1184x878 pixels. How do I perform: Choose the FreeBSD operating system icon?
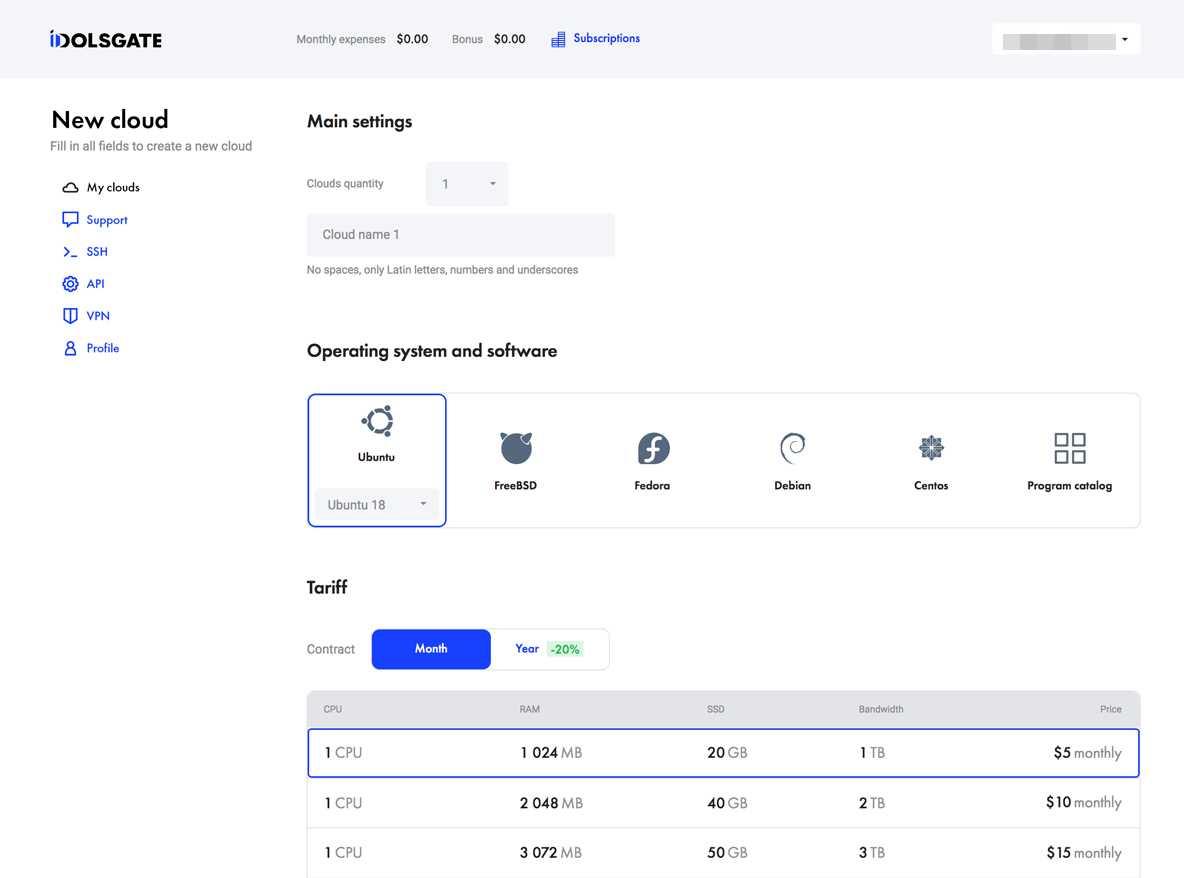tap(516, 448)
